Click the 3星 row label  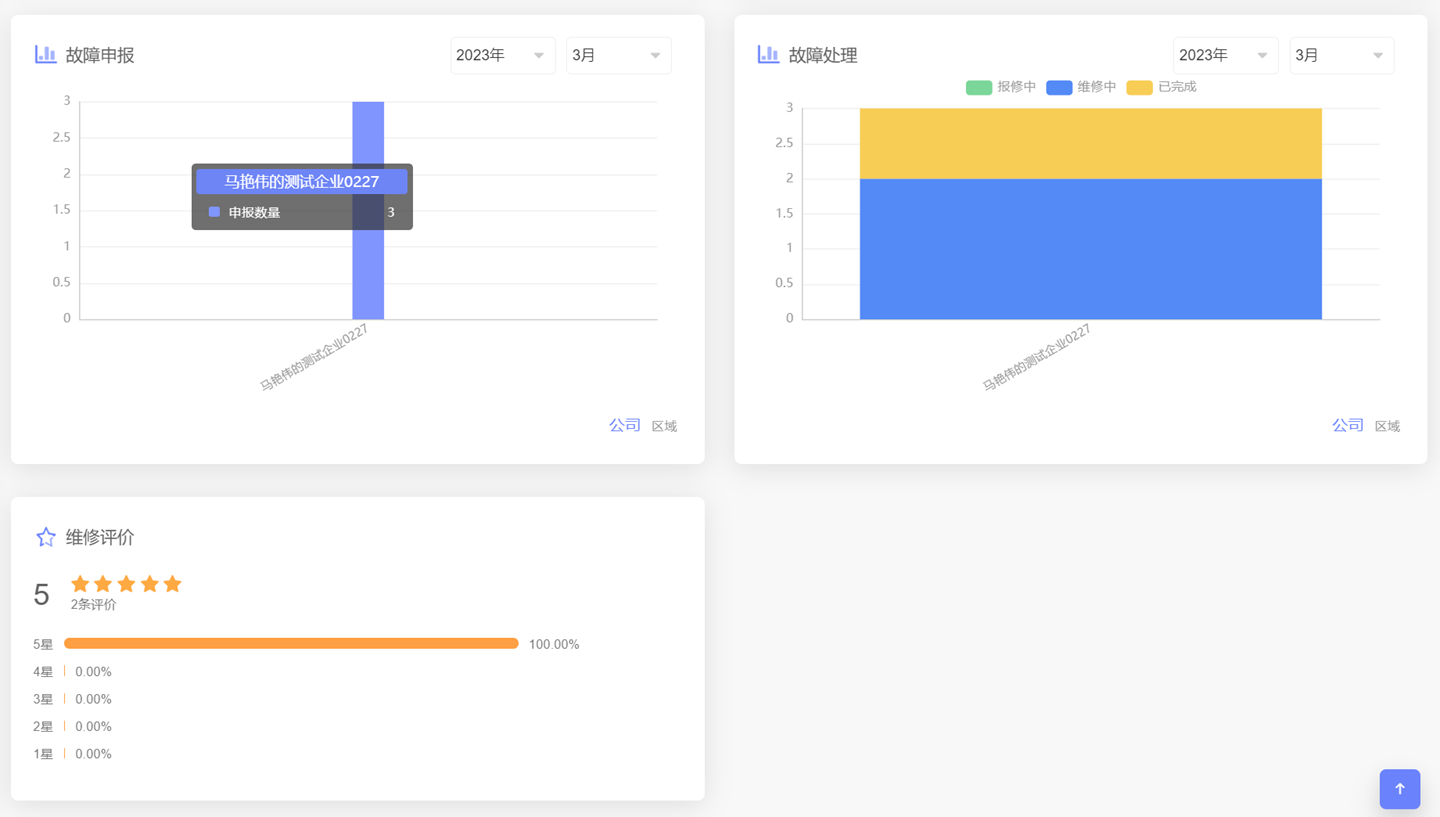coord(43,699)
